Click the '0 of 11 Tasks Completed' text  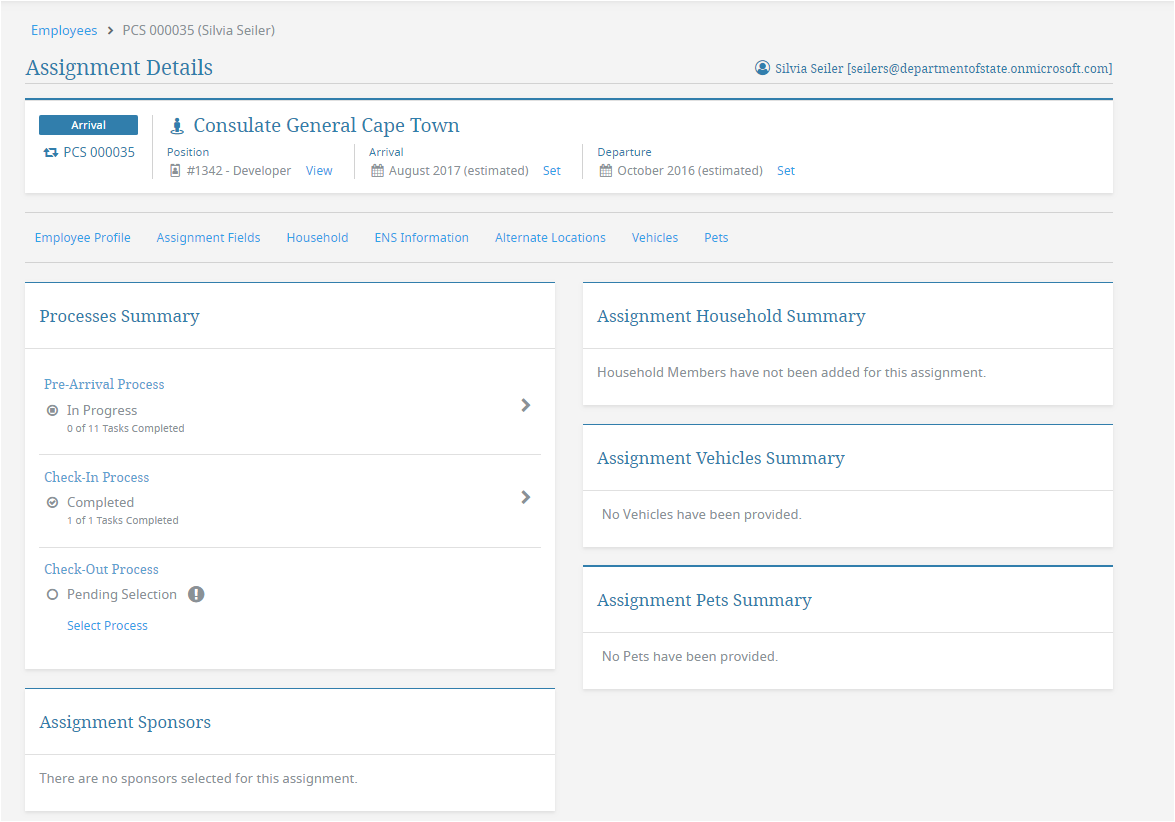125,429
